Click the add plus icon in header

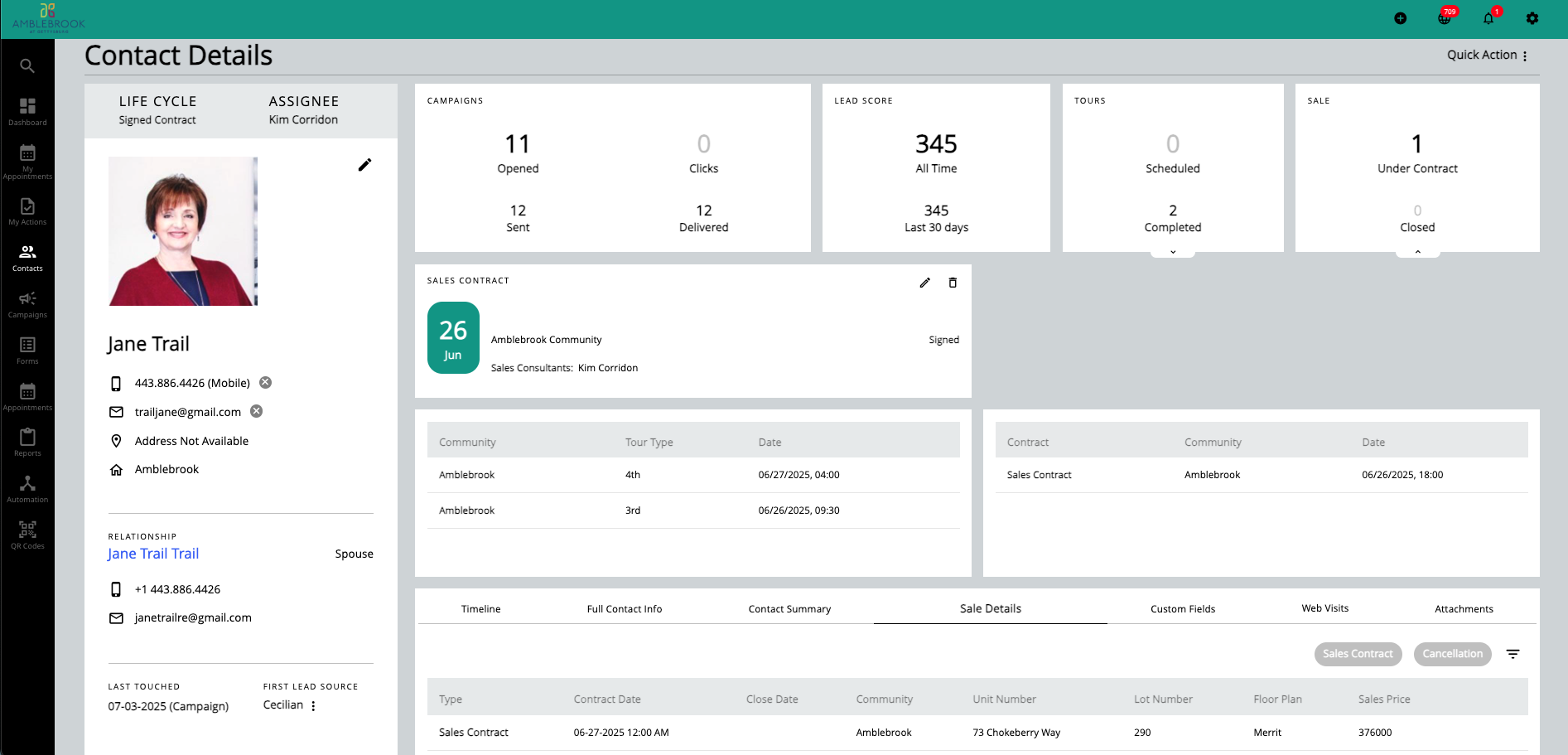coord(1400,18)
